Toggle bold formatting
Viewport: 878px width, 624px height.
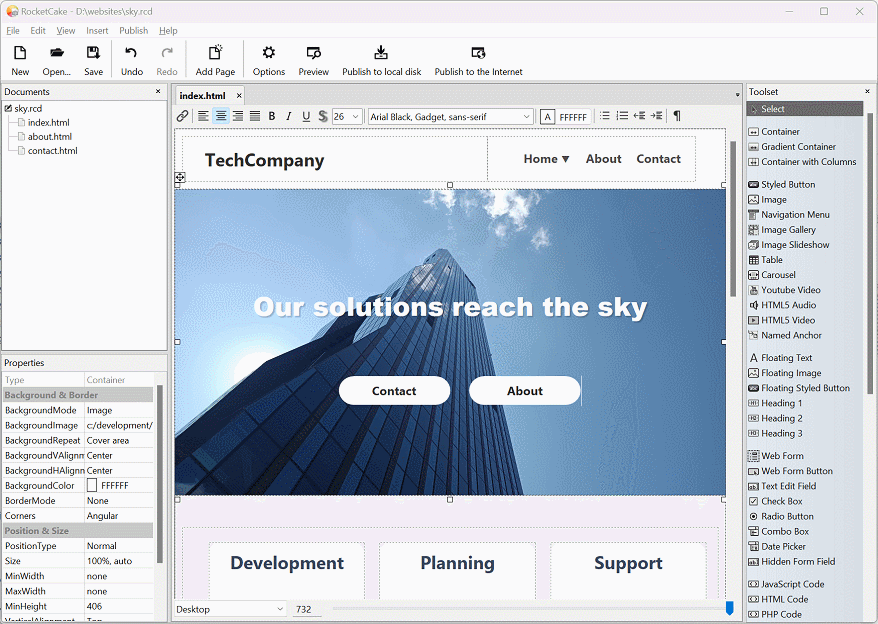click(x=271, y=115)
